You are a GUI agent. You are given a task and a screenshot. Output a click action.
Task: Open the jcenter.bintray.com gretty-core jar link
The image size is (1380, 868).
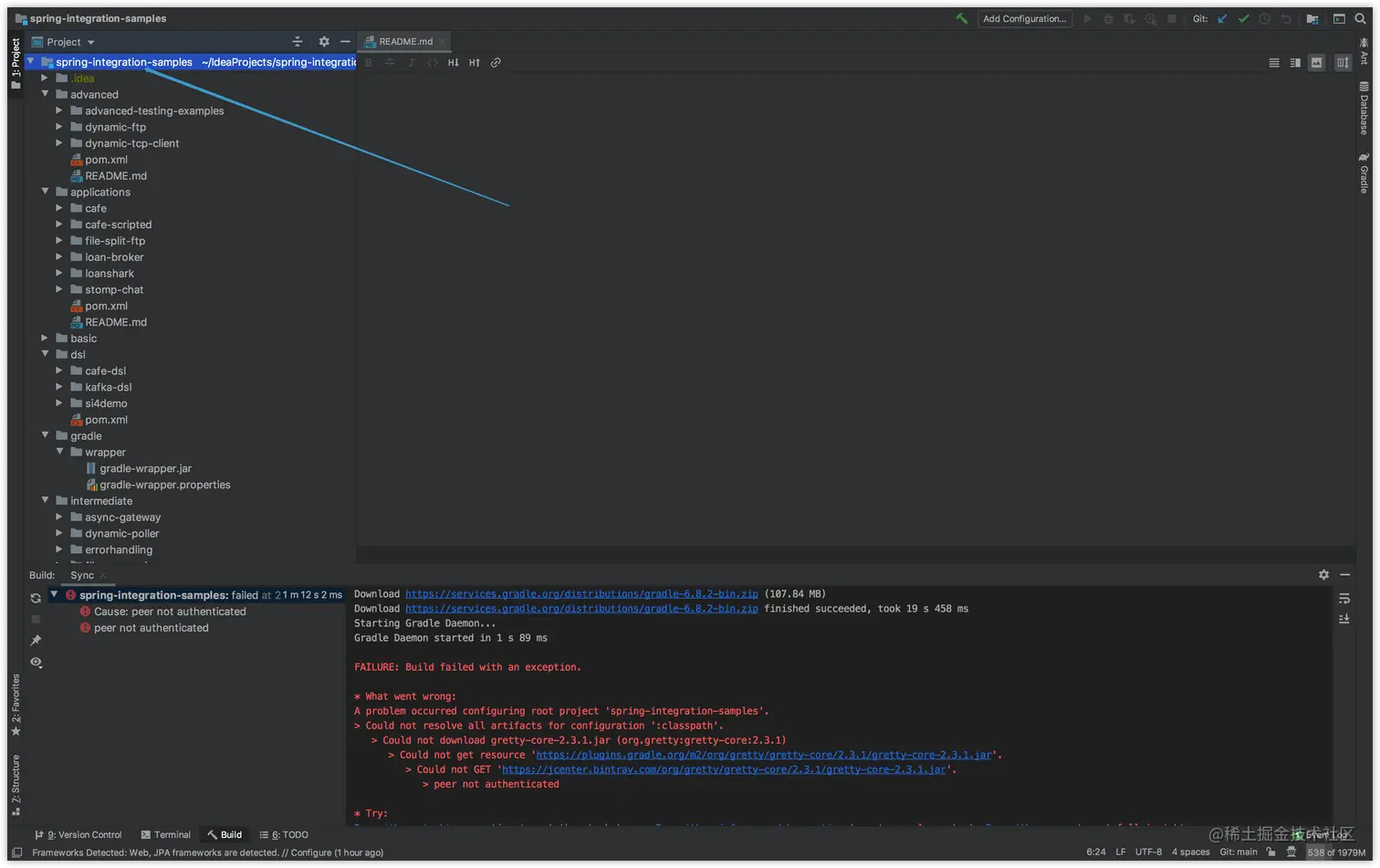724,769
